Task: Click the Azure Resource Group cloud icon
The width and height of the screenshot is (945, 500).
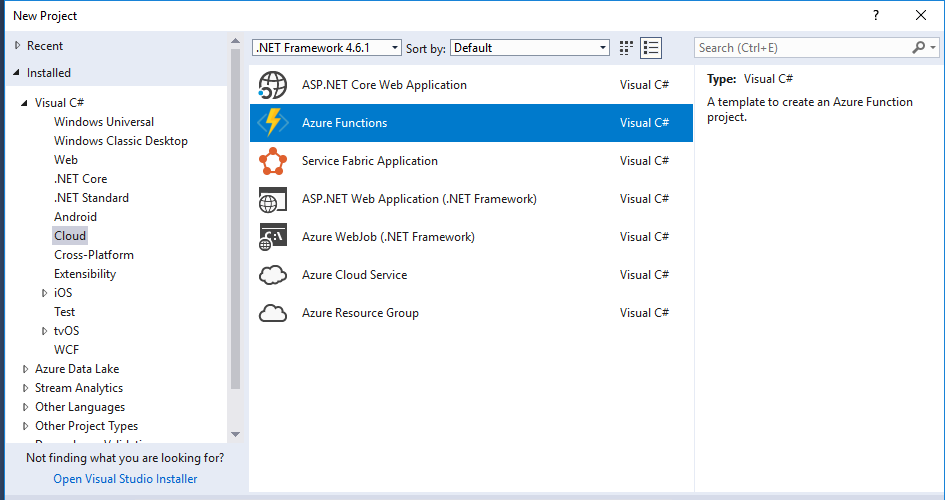Action: coord(272,313)
